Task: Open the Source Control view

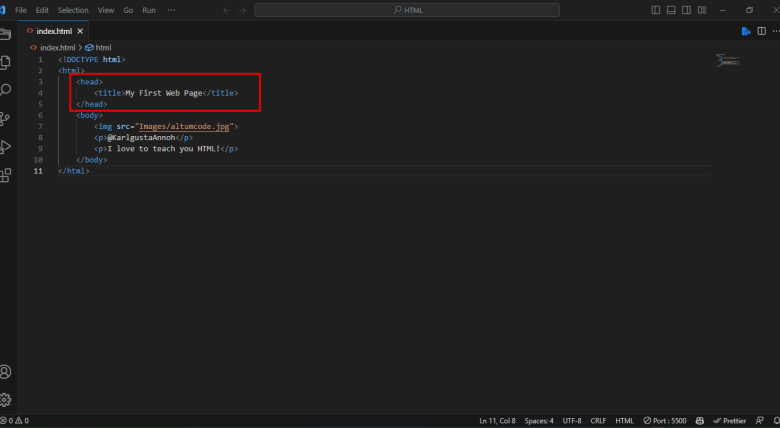Action: coord(5,118)
